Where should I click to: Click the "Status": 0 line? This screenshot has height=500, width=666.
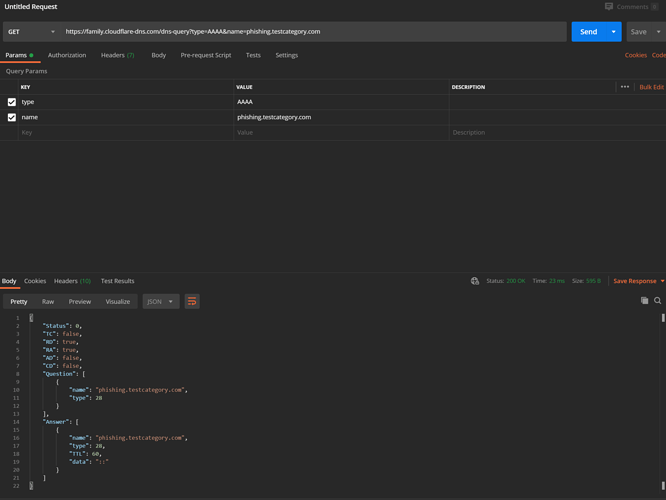(x=62, y=326)
